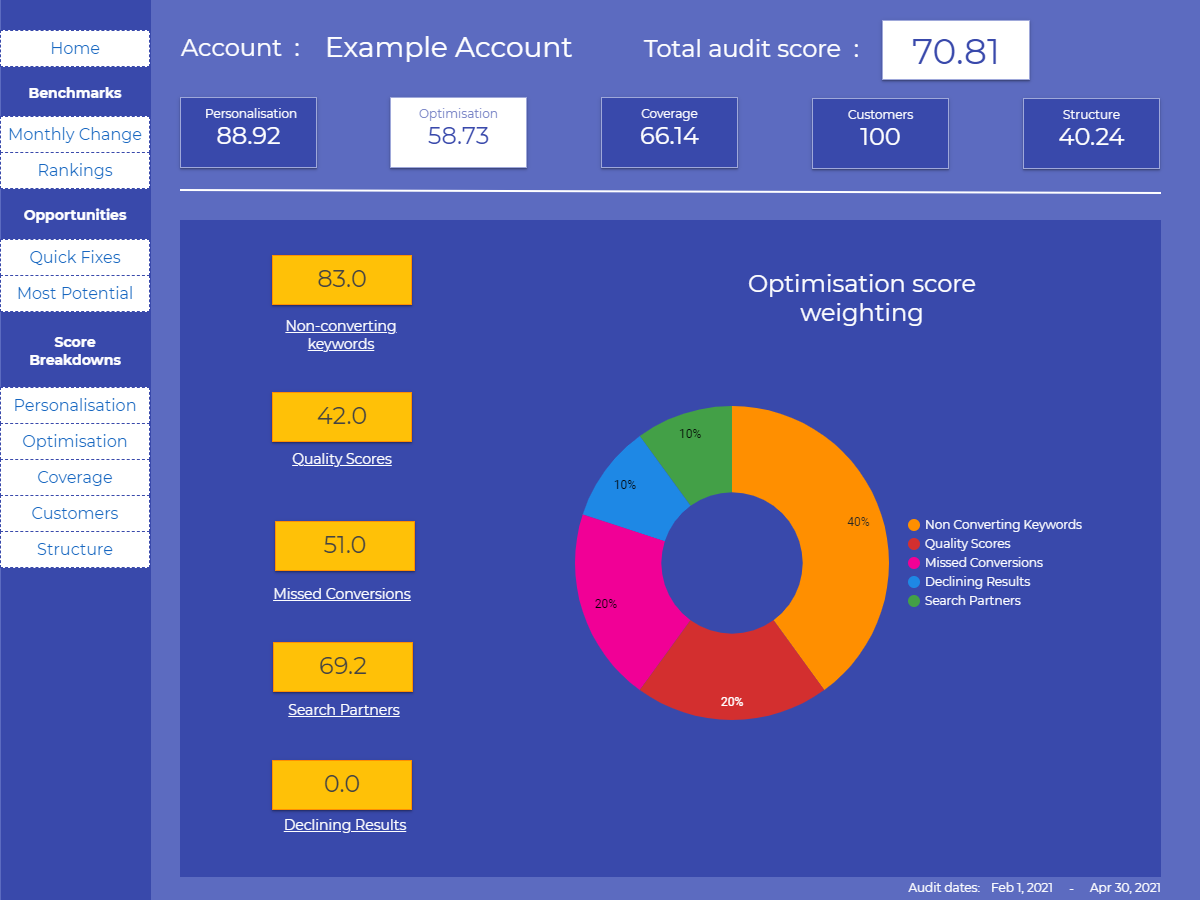Click the 'Quality Scores' legend label
The width and height of the screenshot is (1200, 900).
coord(968,544)
